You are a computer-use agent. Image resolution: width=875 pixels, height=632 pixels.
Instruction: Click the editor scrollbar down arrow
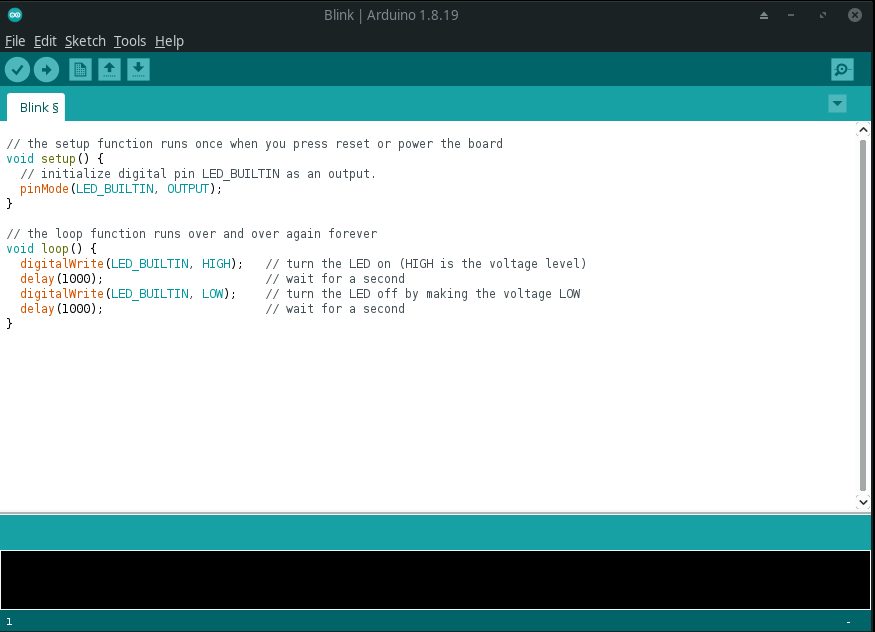863,502
